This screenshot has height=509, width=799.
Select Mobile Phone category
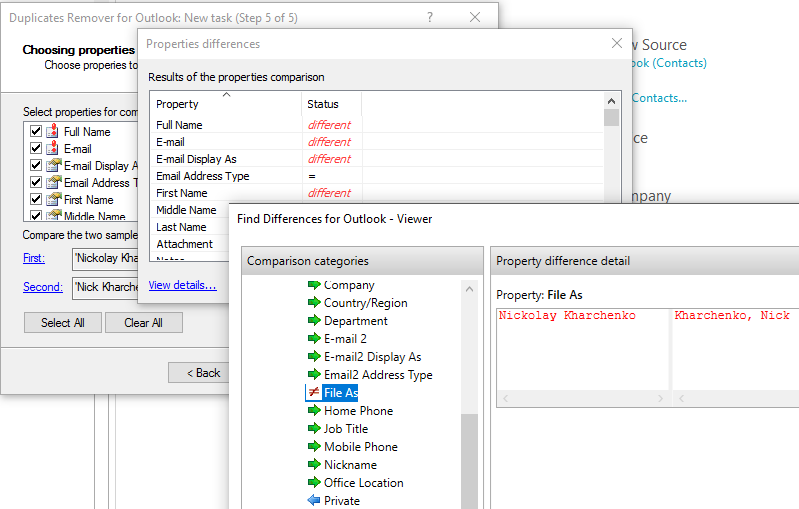click(361, 447)
